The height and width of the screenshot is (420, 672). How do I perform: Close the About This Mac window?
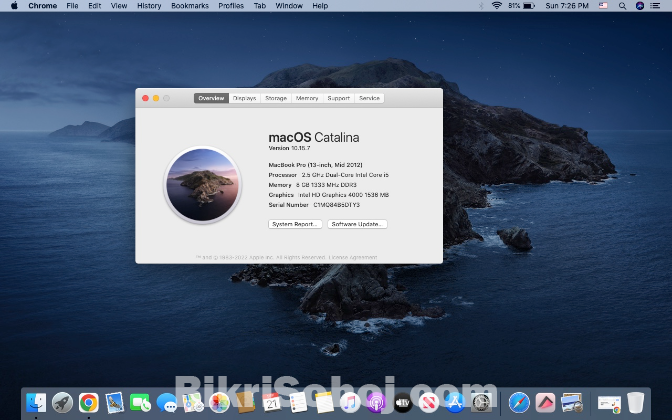pyautogui.click(x=145, y=98)
